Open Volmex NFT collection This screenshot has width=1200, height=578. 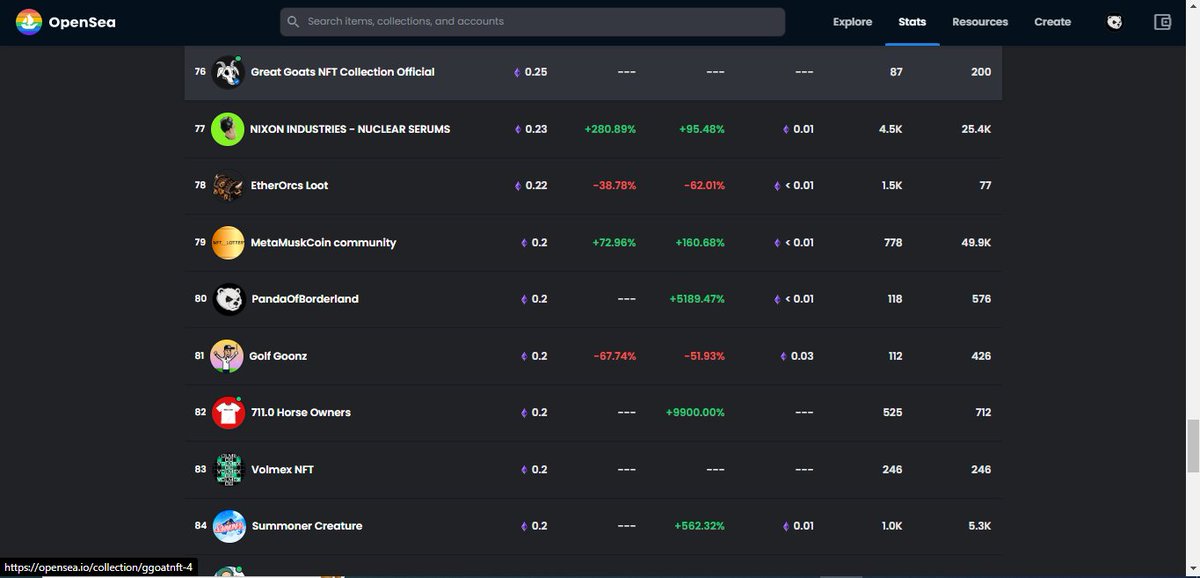click(x=283, y=469)
